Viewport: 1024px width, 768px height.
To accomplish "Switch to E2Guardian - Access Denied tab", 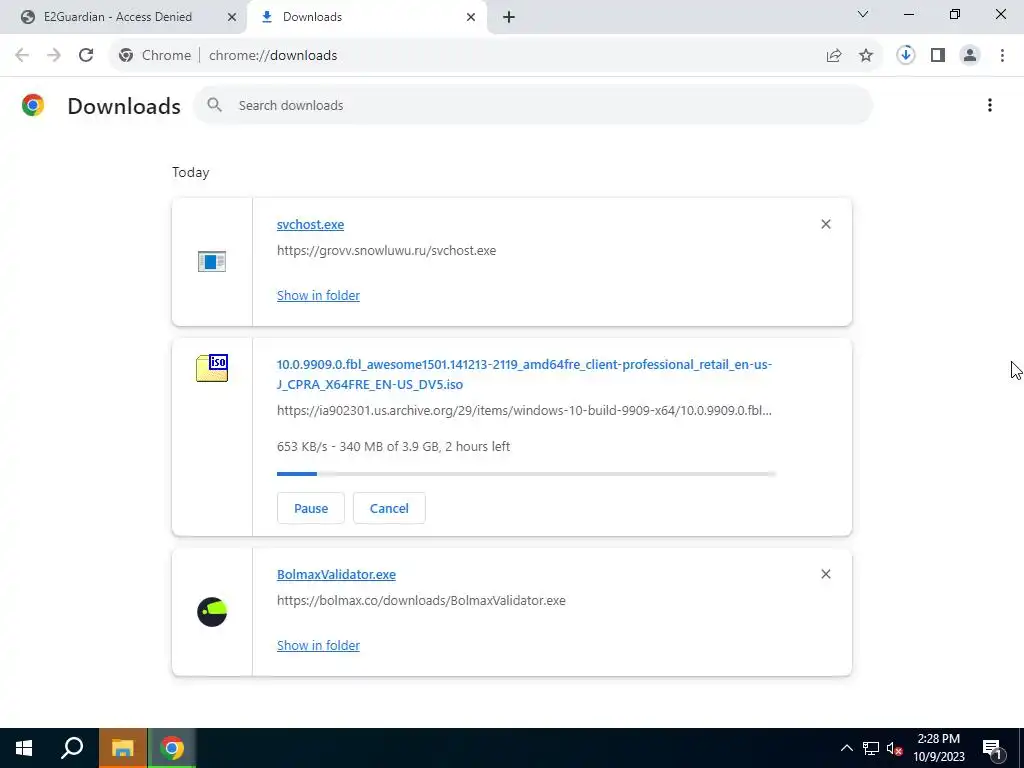I will [x=118, y=17].
